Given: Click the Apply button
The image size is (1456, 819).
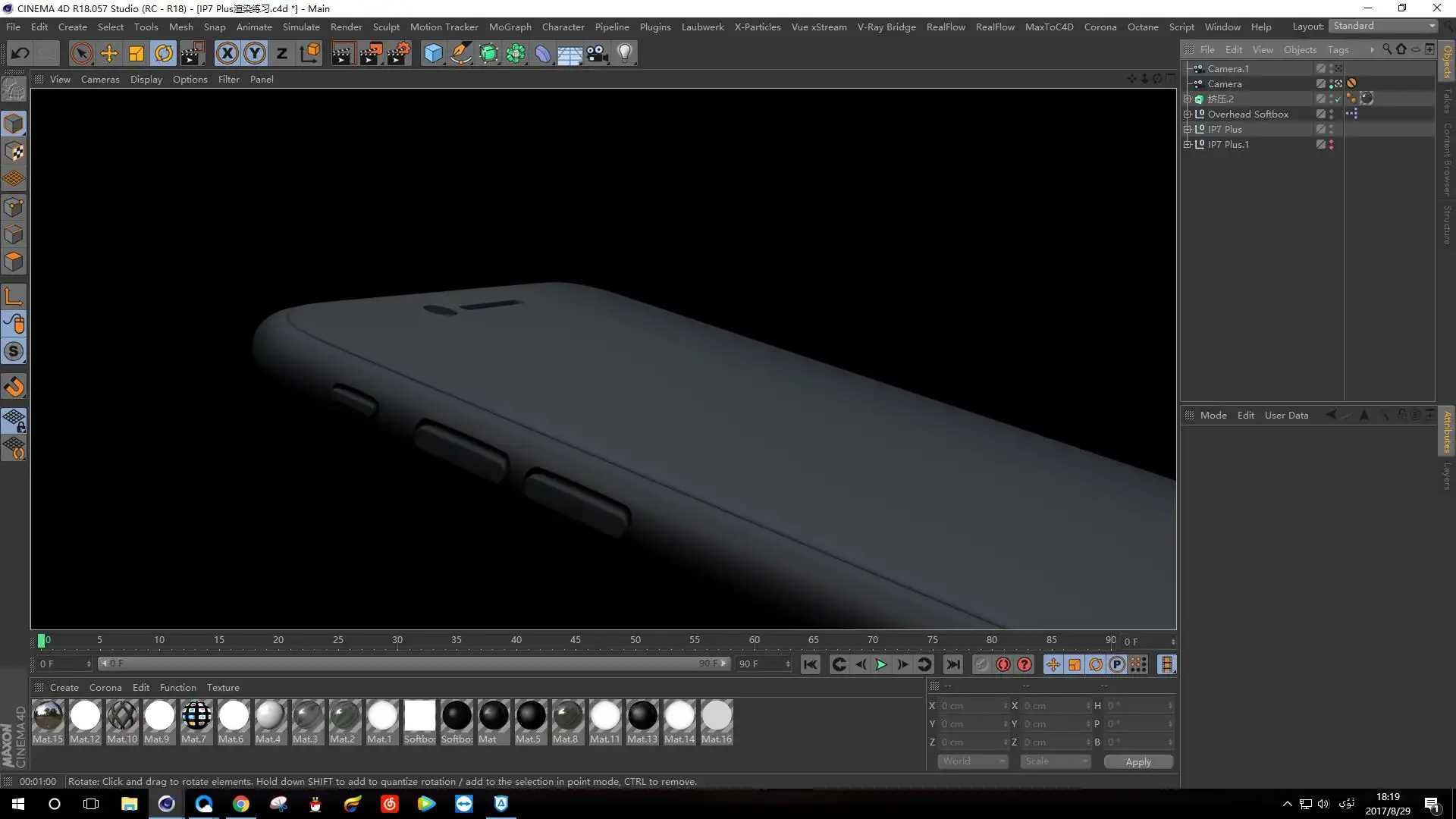Looking at the screenshot, I should pyautogui.click(x=1137, y=761).
